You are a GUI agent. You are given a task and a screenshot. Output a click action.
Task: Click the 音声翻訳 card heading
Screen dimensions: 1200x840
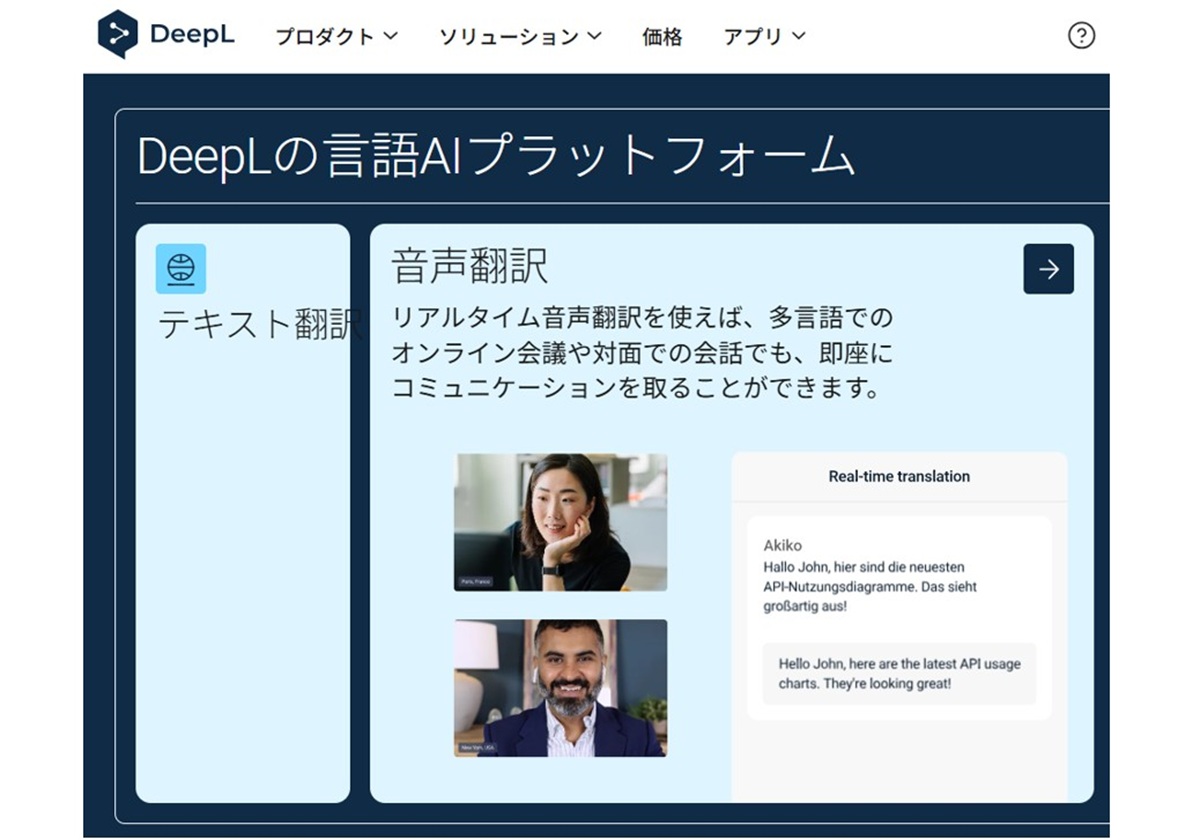tap(469, 267)
